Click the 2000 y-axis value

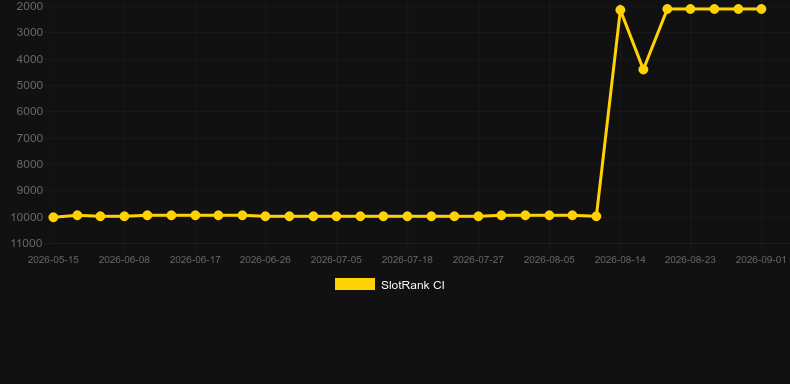point(30,6)
